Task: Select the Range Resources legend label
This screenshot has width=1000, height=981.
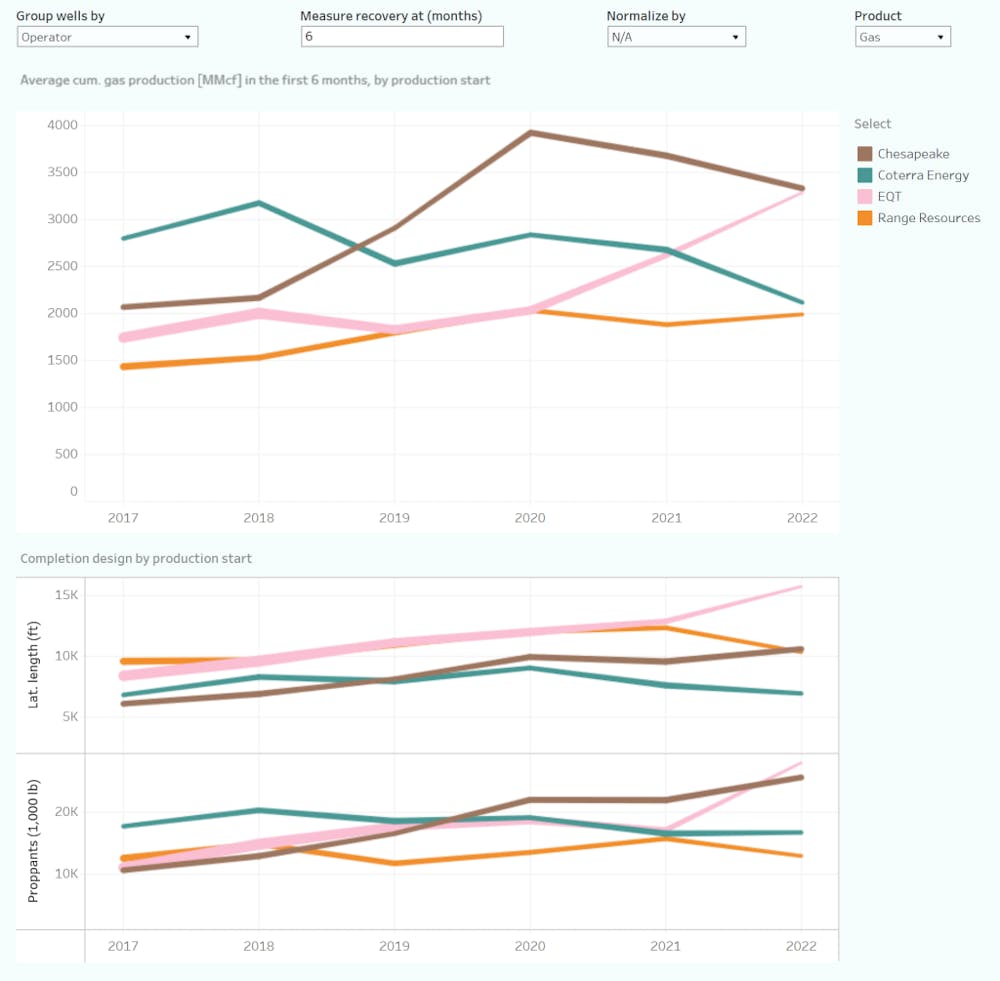Action: 929,218
